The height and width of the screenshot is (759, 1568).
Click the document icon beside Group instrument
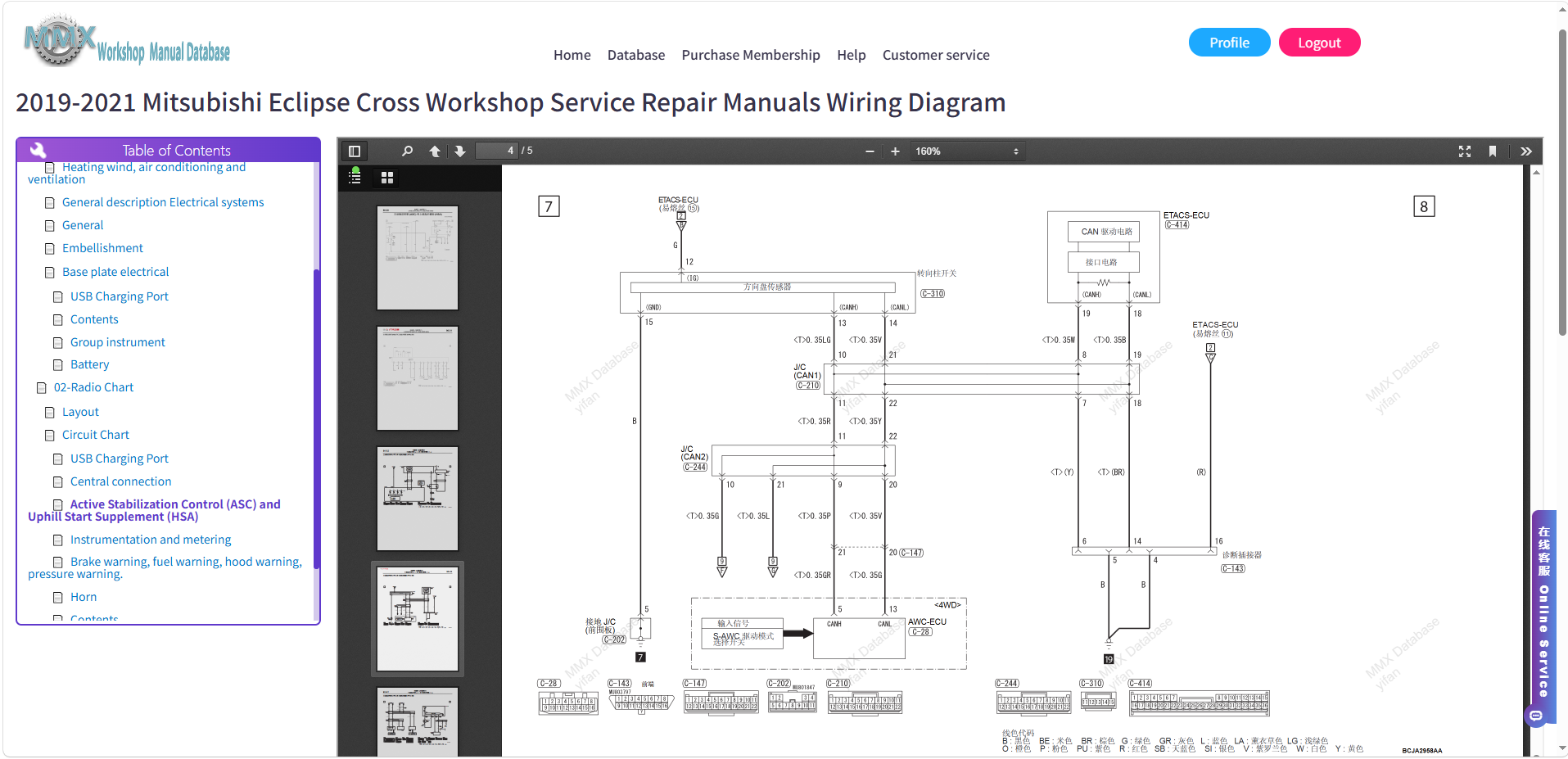pos(58,343)
